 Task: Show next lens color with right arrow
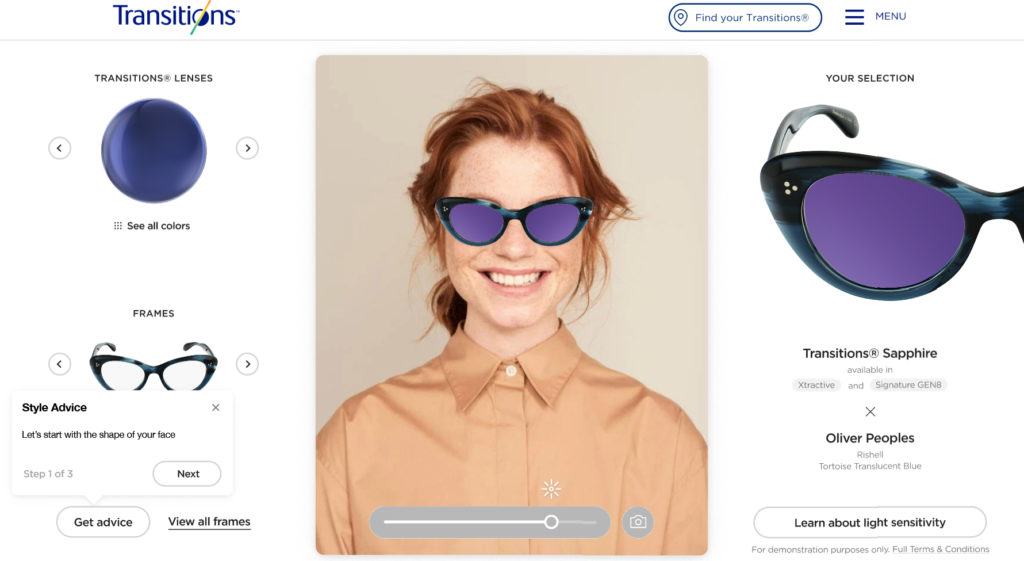point(248,148)
